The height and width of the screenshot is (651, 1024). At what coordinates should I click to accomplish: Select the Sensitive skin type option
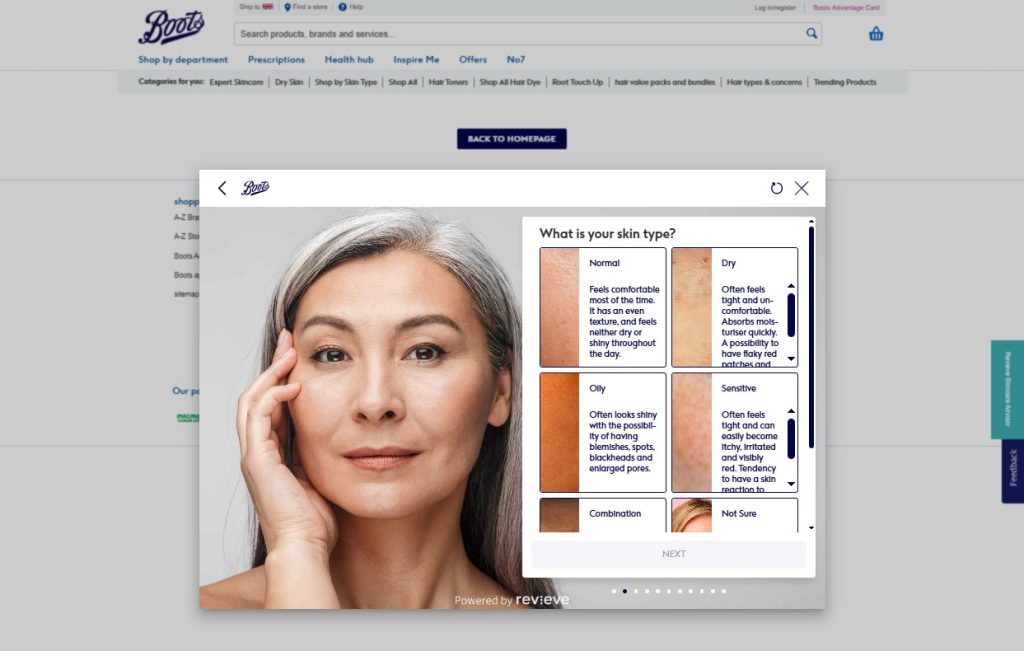(x=736, y=432)
